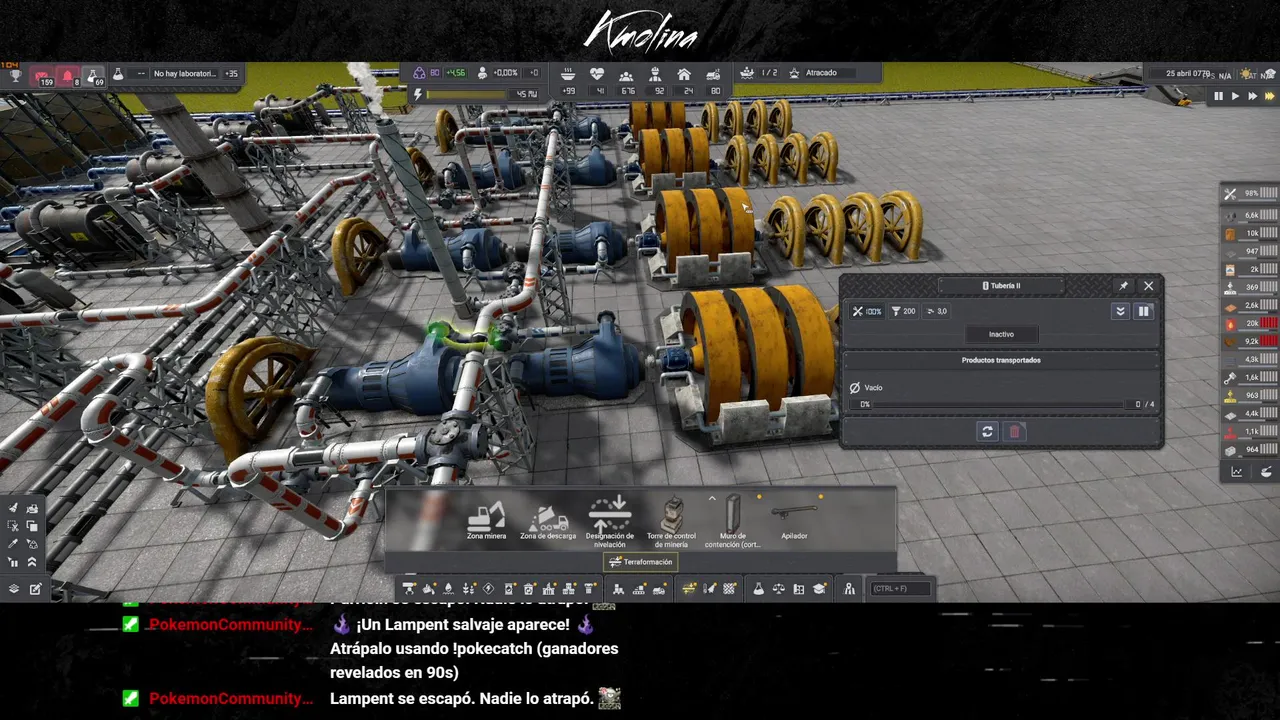Click the red 20k resource row
This screenshot has height=720, width=1280.
click(1250, 323)
